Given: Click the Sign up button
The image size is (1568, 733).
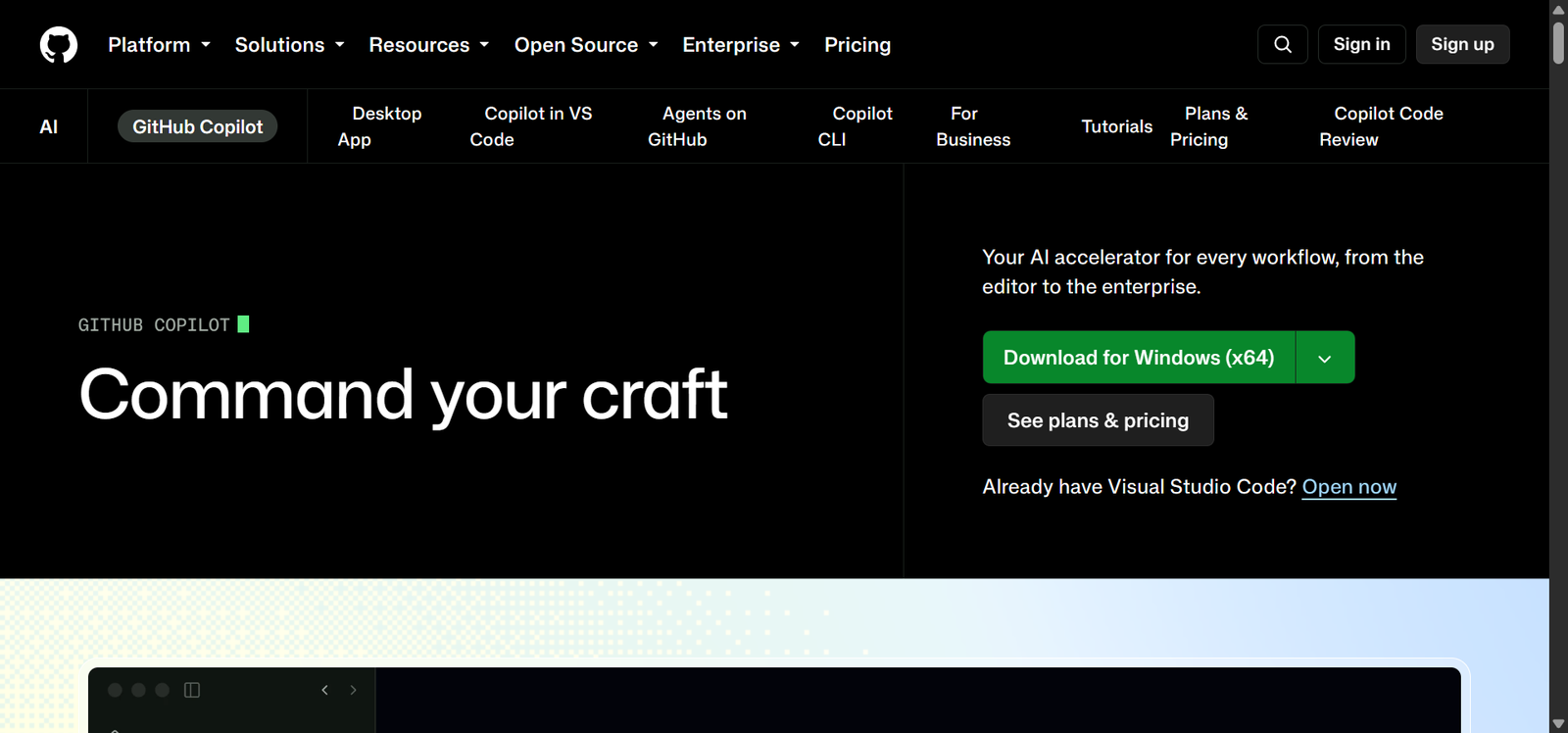Looking at the screenshot, I should pos(1462,44).
